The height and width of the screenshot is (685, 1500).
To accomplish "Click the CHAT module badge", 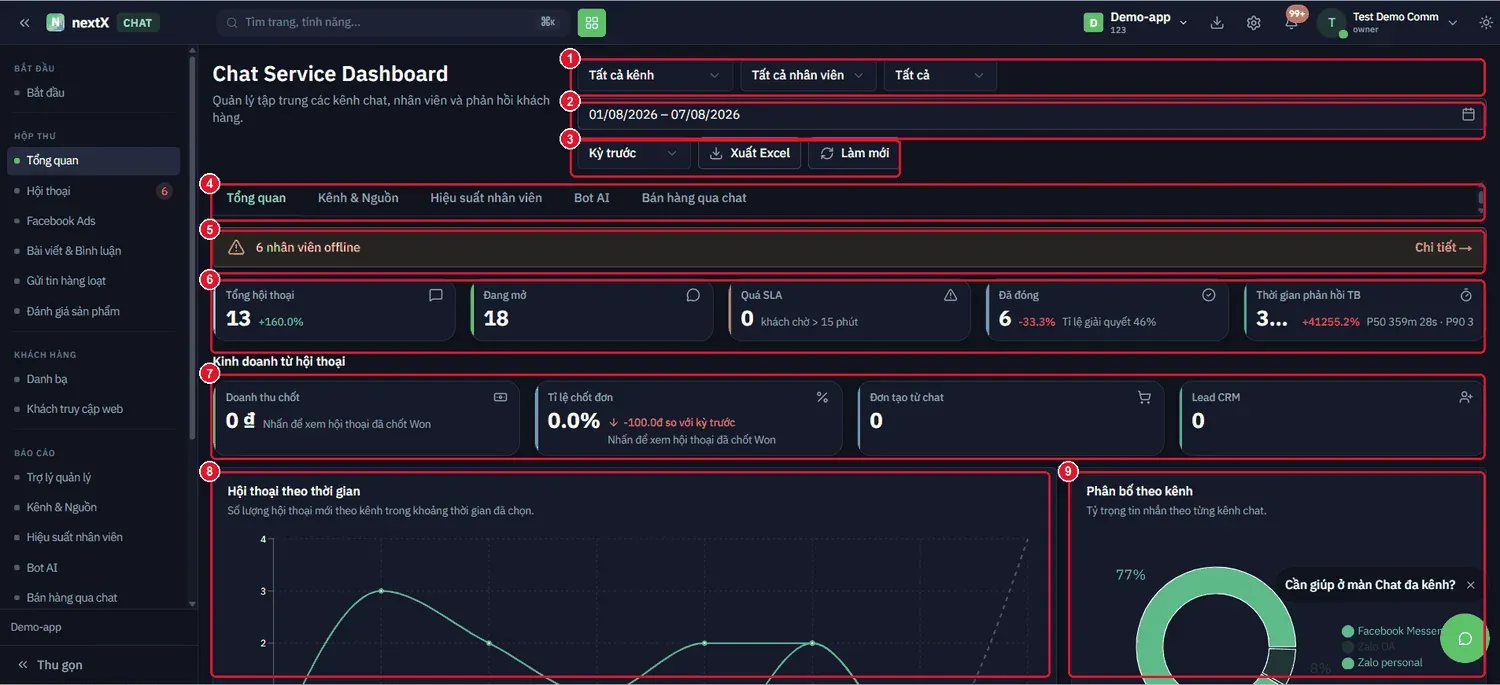I will coord(137,22).
